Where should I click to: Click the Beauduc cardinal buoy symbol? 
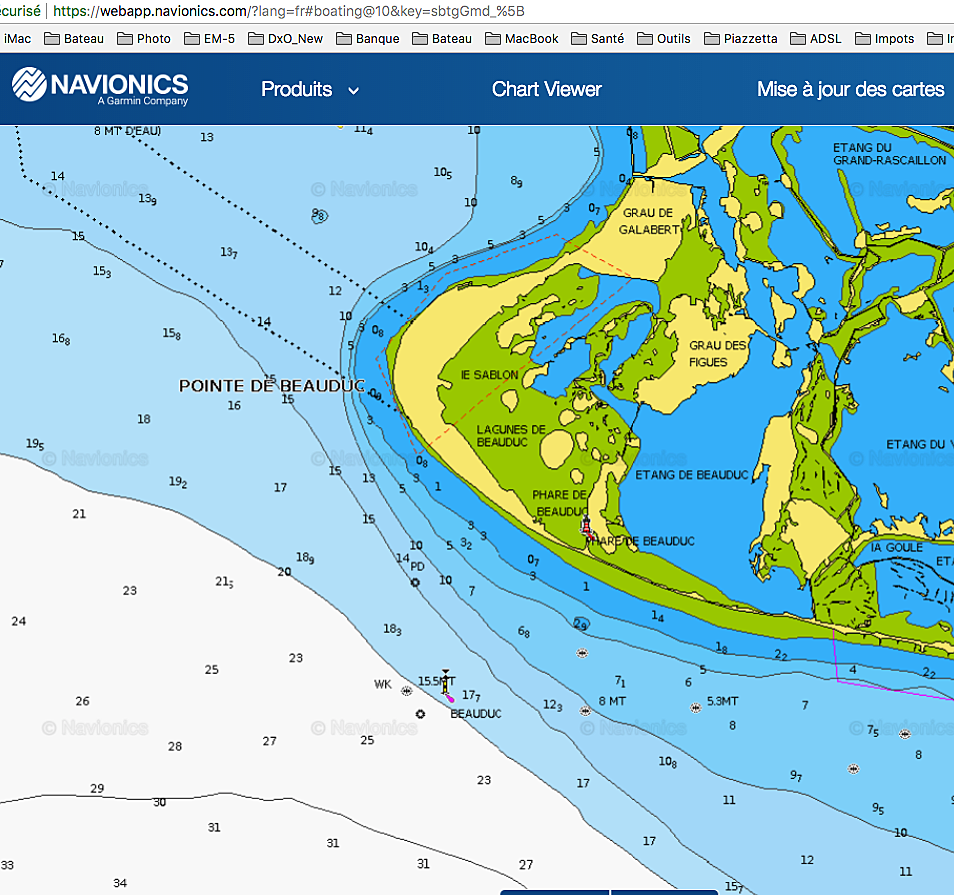[x=446, y=684]
